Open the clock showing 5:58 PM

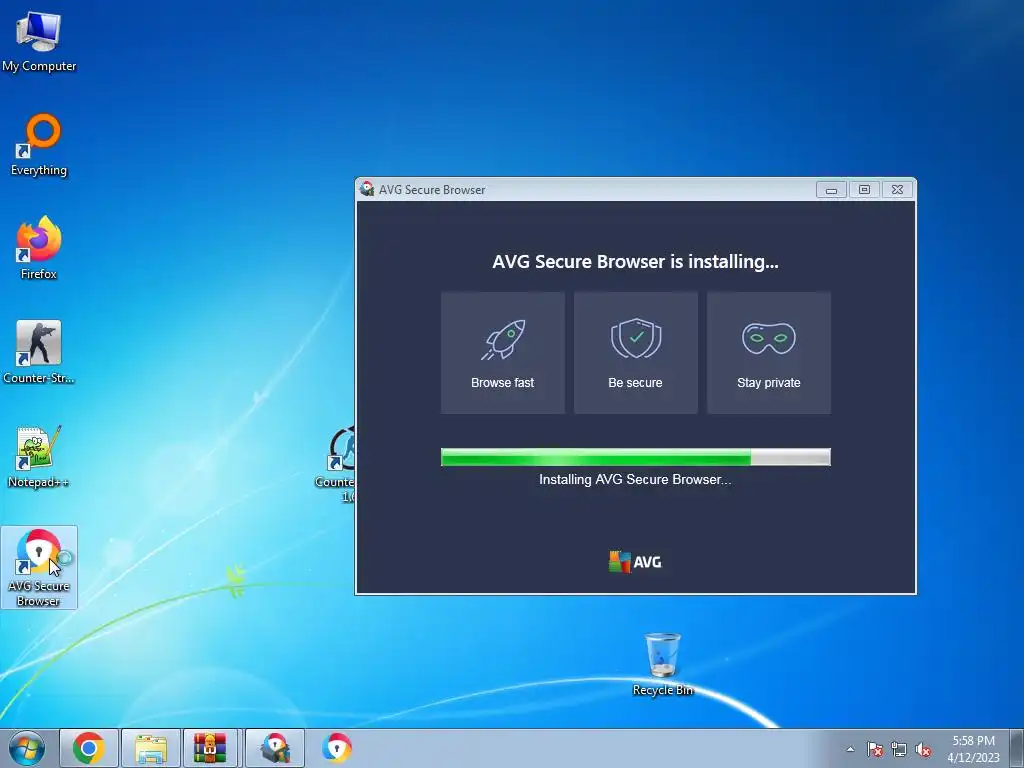point(973,749)
